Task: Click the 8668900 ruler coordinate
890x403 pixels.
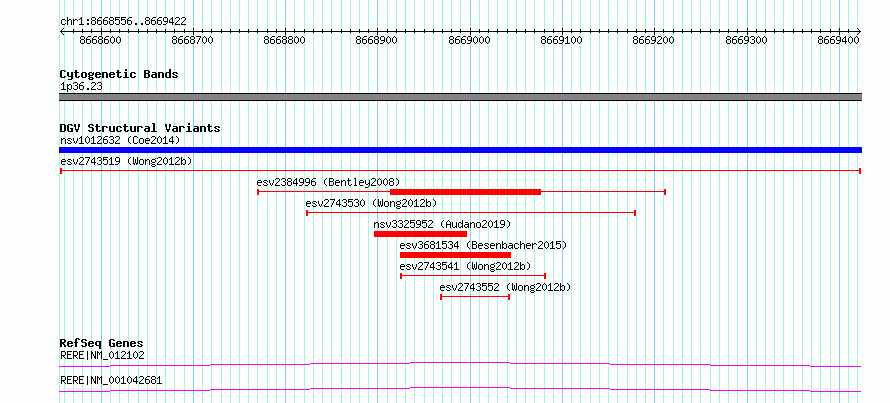Action: (x=377, y=40)
